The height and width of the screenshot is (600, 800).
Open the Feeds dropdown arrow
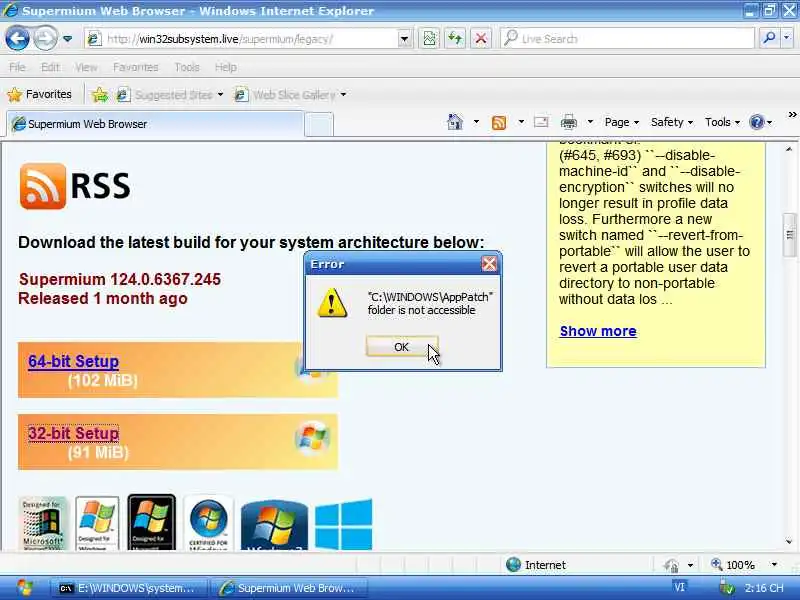(521, 122)
